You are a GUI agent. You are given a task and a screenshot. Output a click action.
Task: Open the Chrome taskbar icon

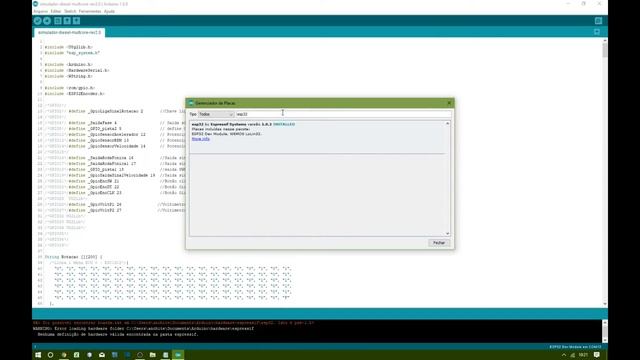(x=64, y=355)
